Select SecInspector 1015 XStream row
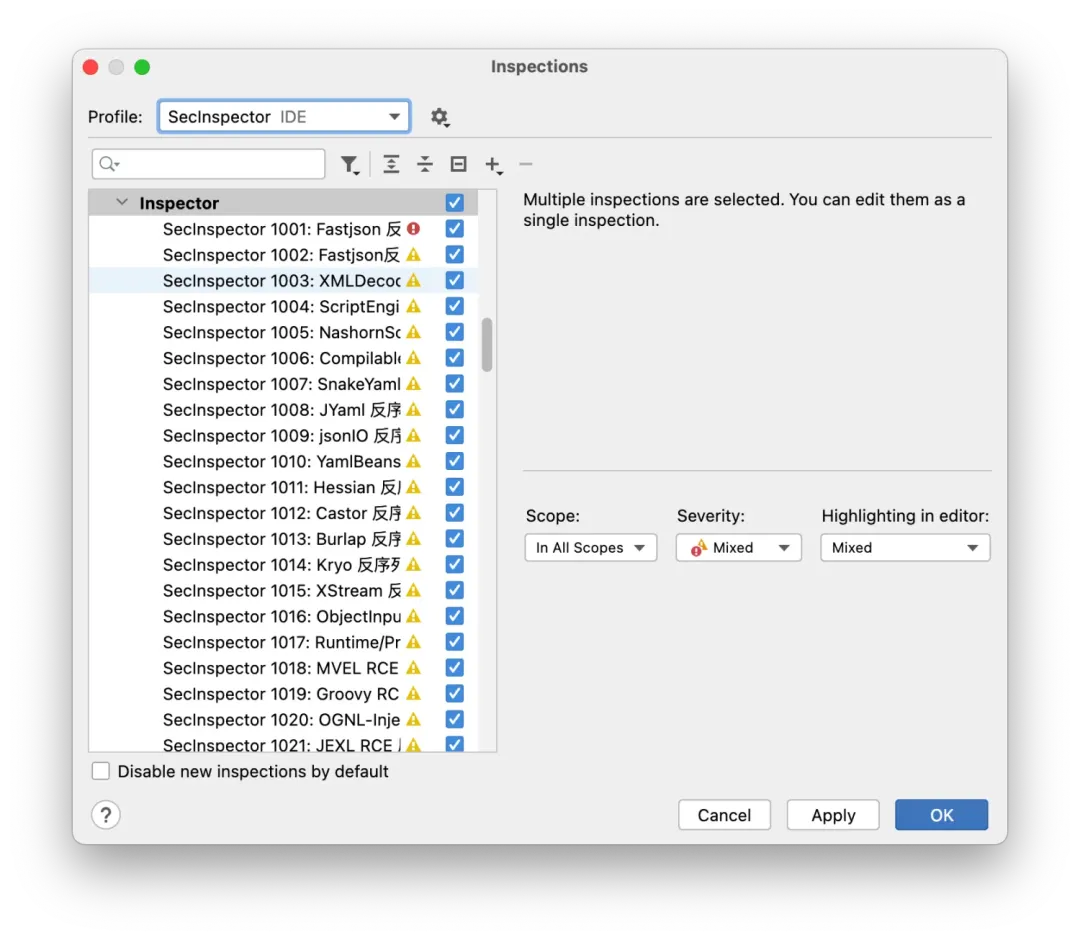 [x=283, y=590]
